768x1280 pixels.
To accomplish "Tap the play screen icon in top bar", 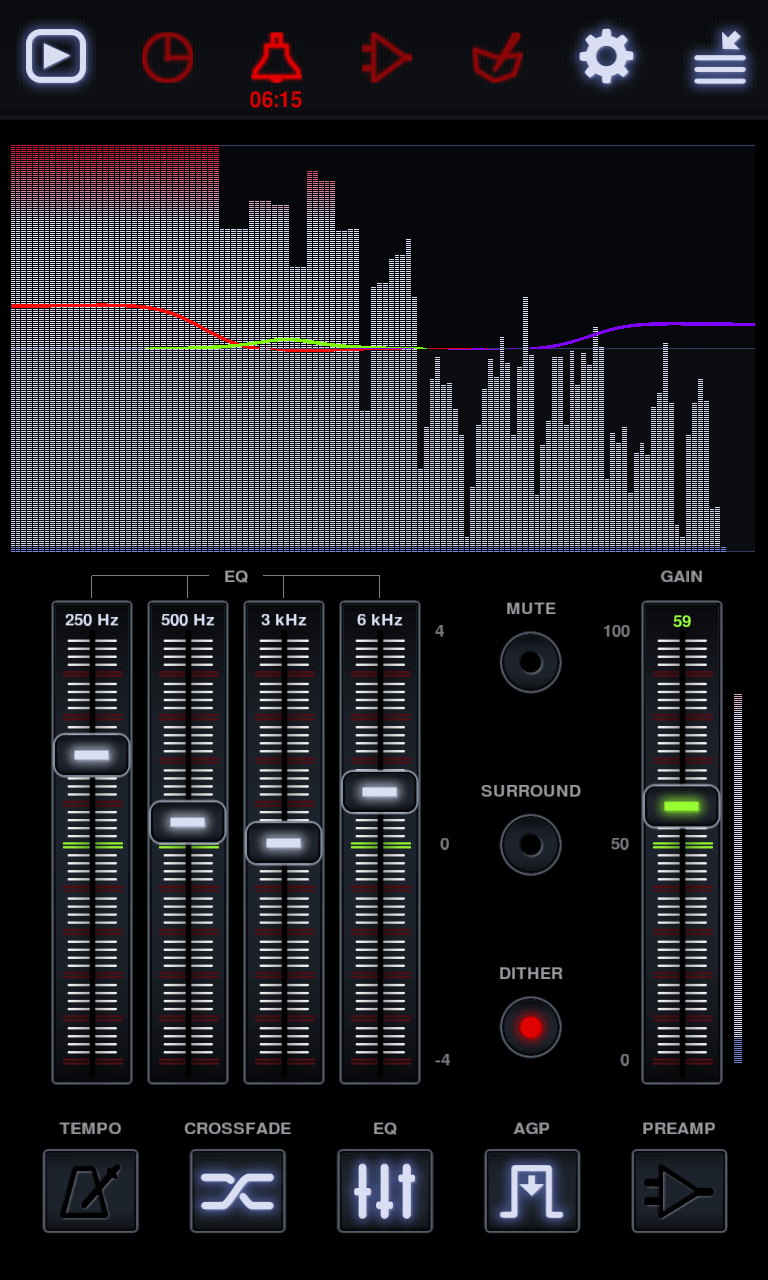I will click(56, 57).
